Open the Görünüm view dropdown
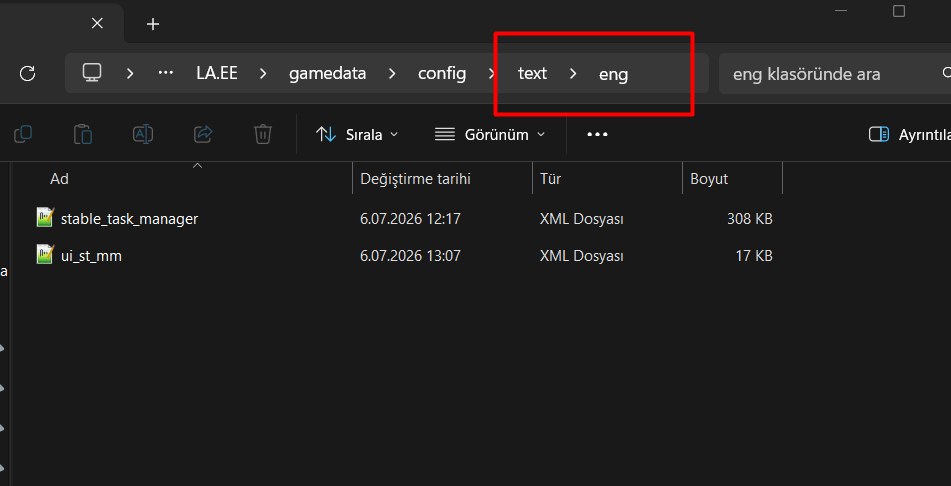Screen dimensions: 951x486 pyautogui.click(x=490, y=134)
